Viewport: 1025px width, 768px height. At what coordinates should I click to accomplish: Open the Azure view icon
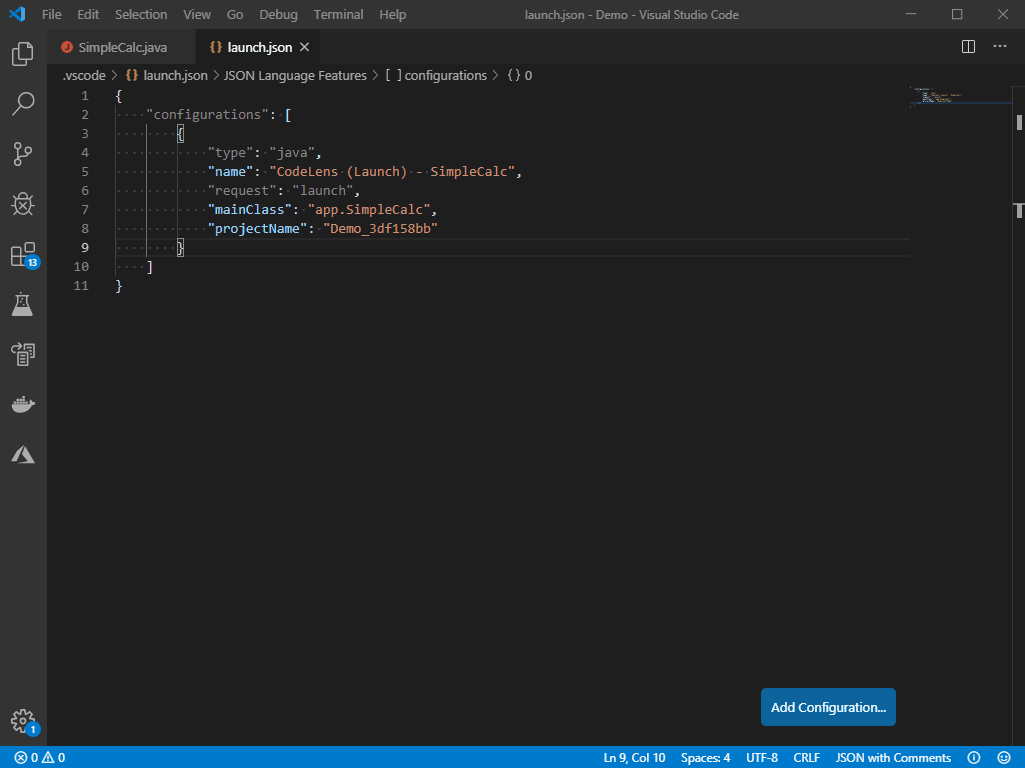(23, 454)
